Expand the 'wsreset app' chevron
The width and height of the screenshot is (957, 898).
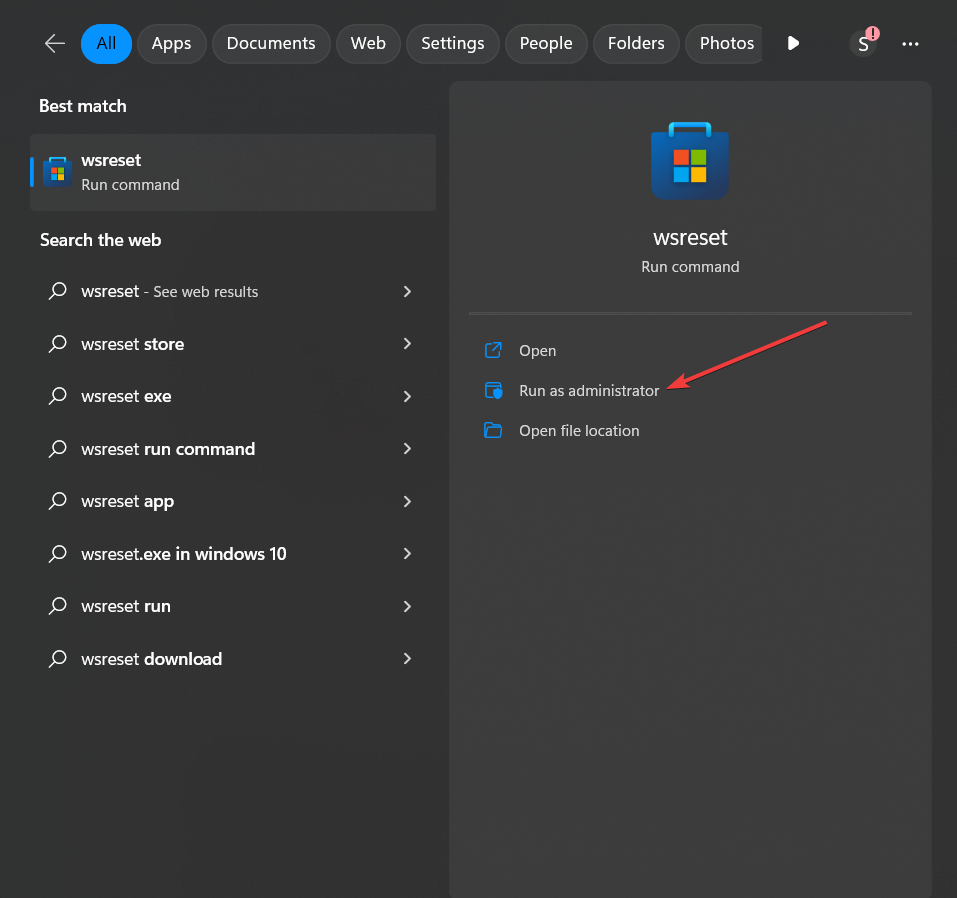(x=407, y=501)
